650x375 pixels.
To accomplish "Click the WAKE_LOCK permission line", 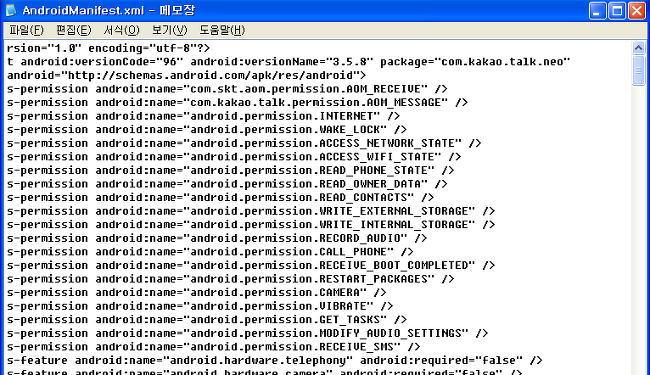I will pyautogui.click(x=207, y=130).
